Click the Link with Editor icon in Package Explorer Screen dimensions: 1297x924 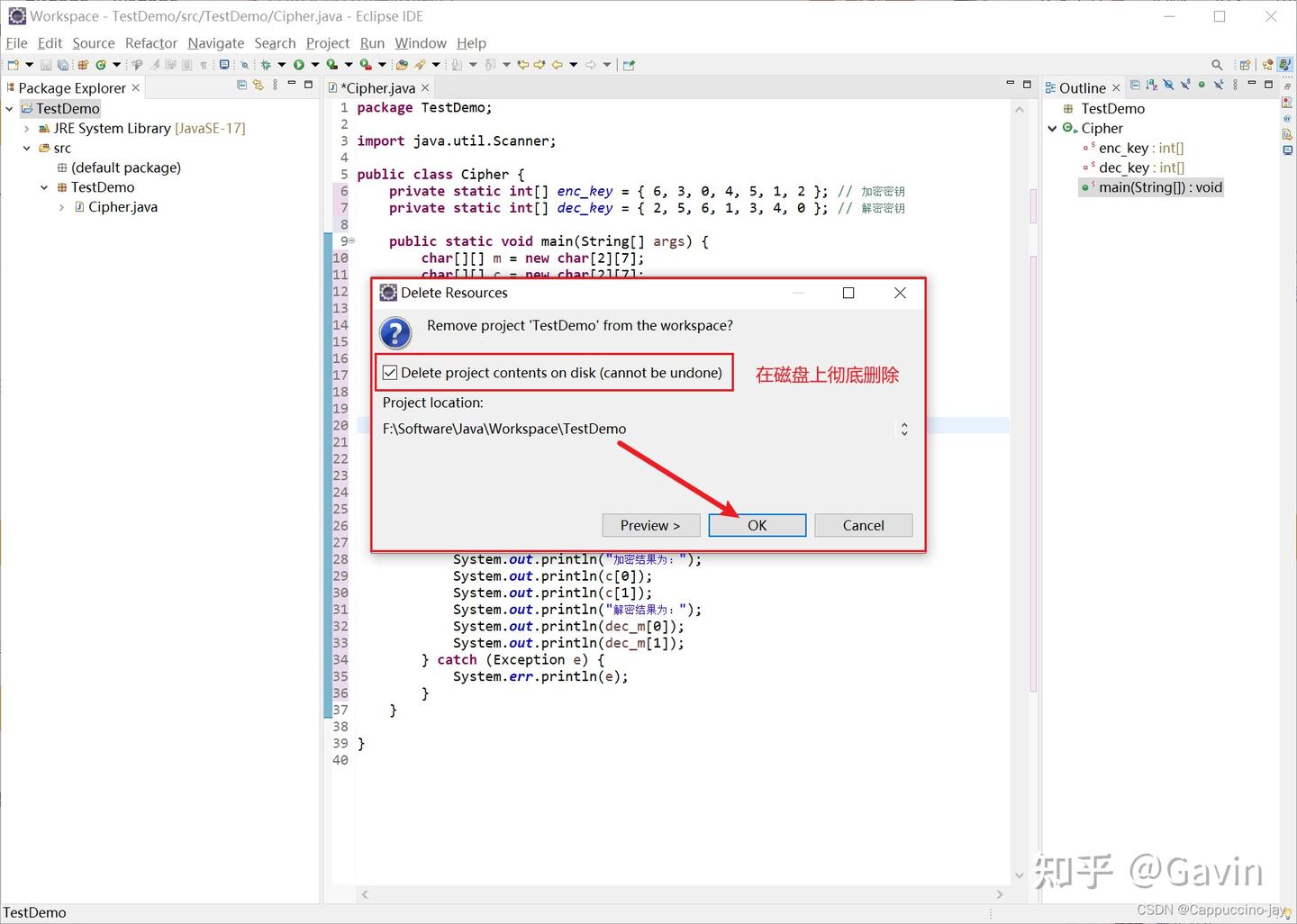point(258,86)
